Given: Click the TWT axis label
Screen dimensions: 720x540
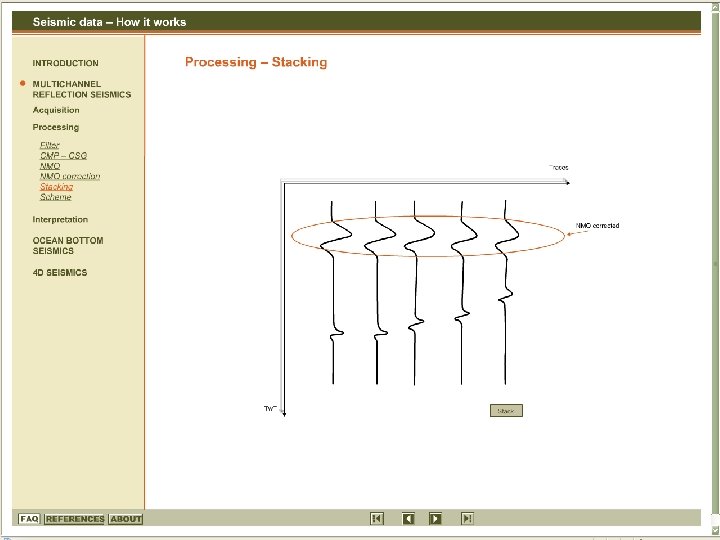Looking at the screenshot, I should point(270,408).
